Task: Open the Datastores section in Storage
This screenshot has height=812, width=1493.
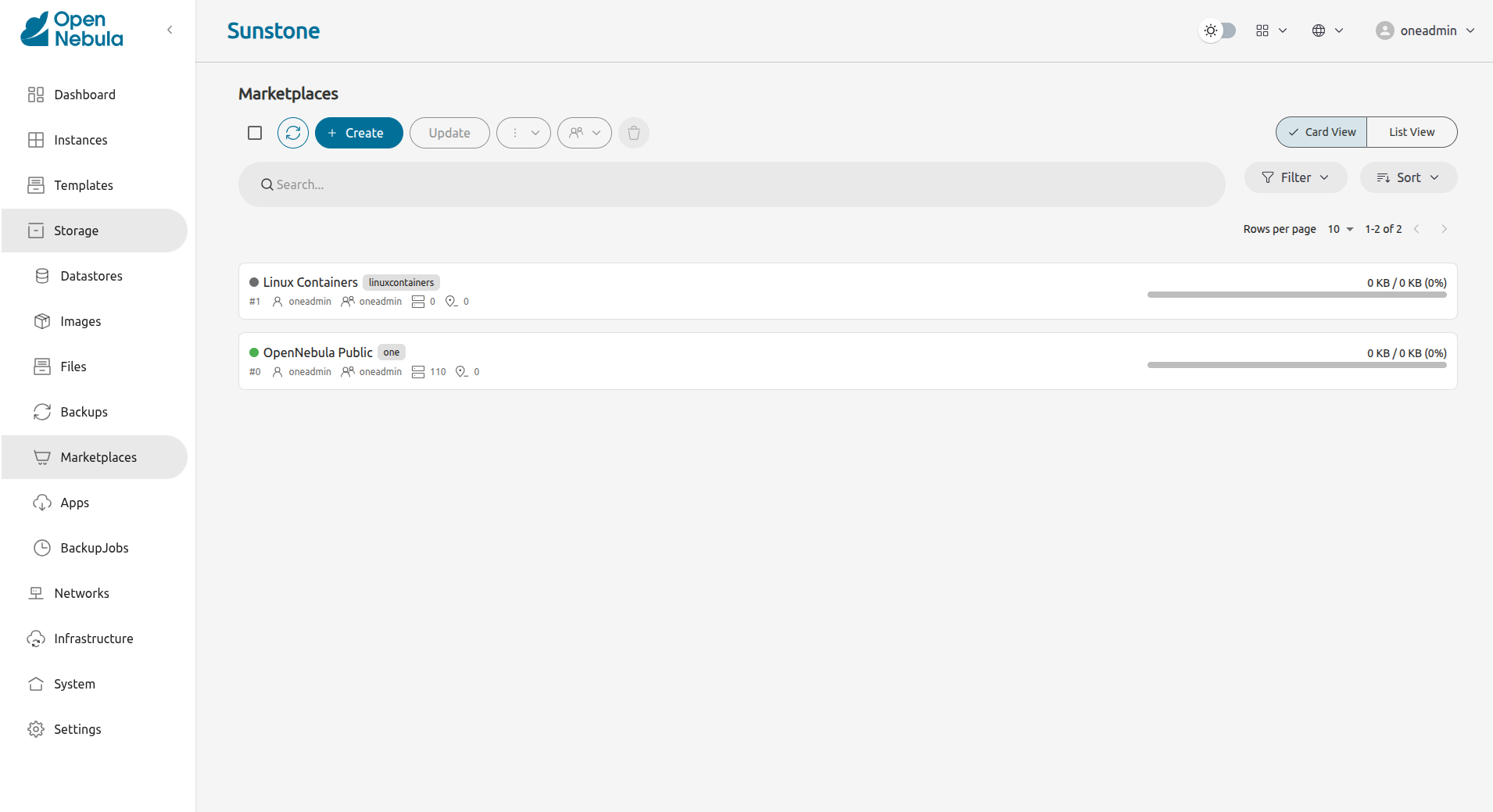Action: (x=91, y=275)
